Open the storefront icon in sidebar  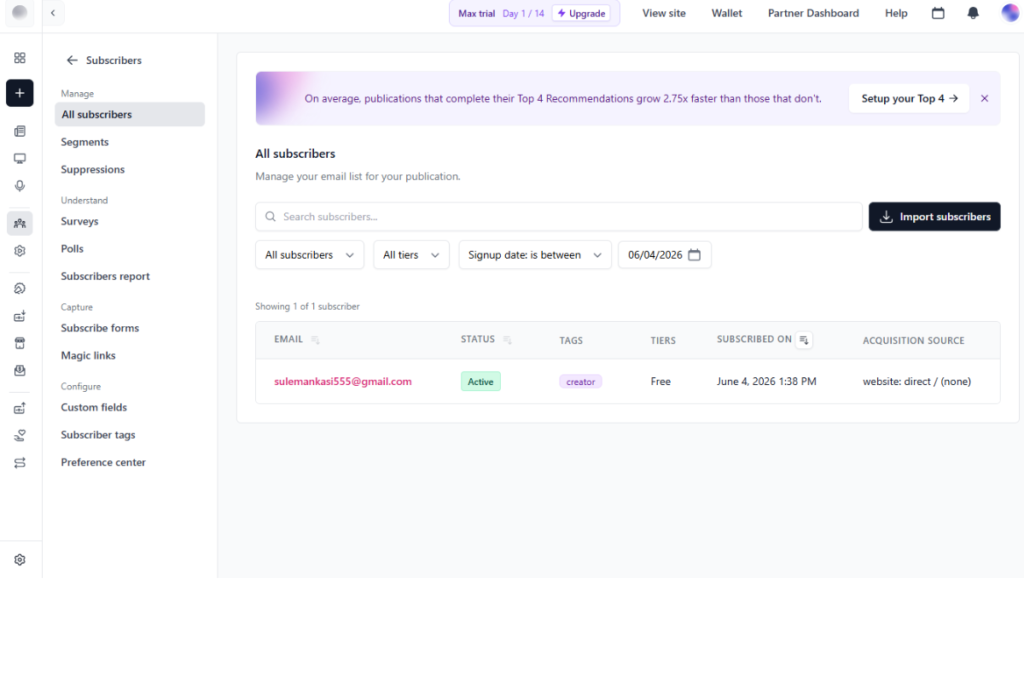(20, 343)
